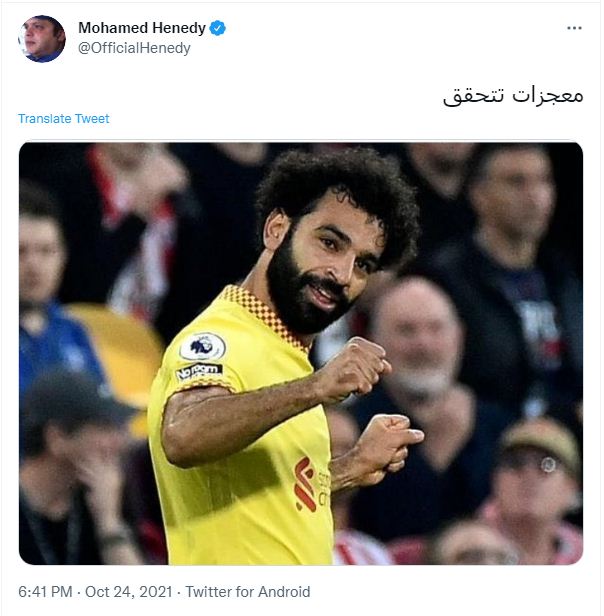Click the Premier League badge on the sleeve
The width and height of the screenshot is (604, 616).
[x=202, y=347]
